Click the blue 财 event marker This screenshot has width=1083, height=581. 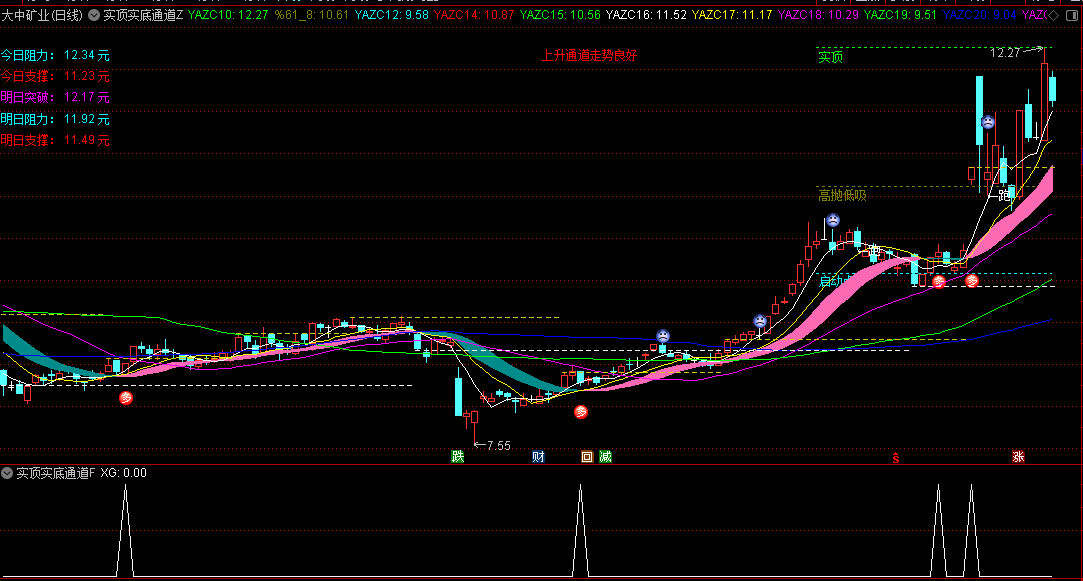[538, 457]
